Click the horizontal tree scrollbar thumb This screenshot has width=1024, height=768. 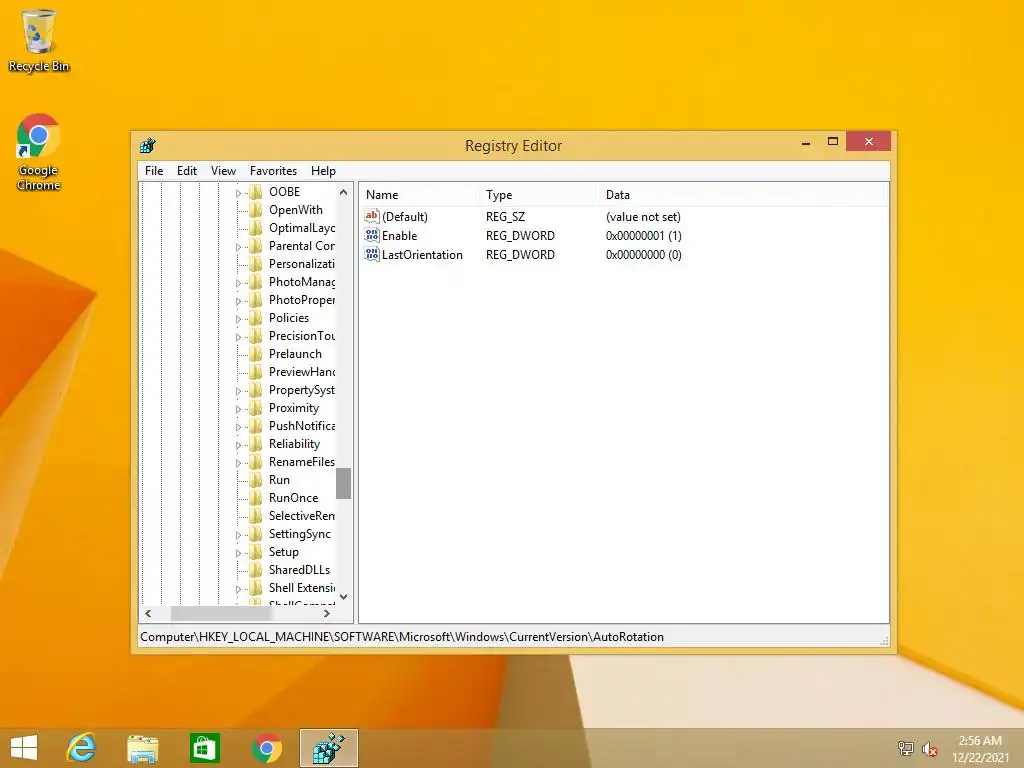click(221, 613)
